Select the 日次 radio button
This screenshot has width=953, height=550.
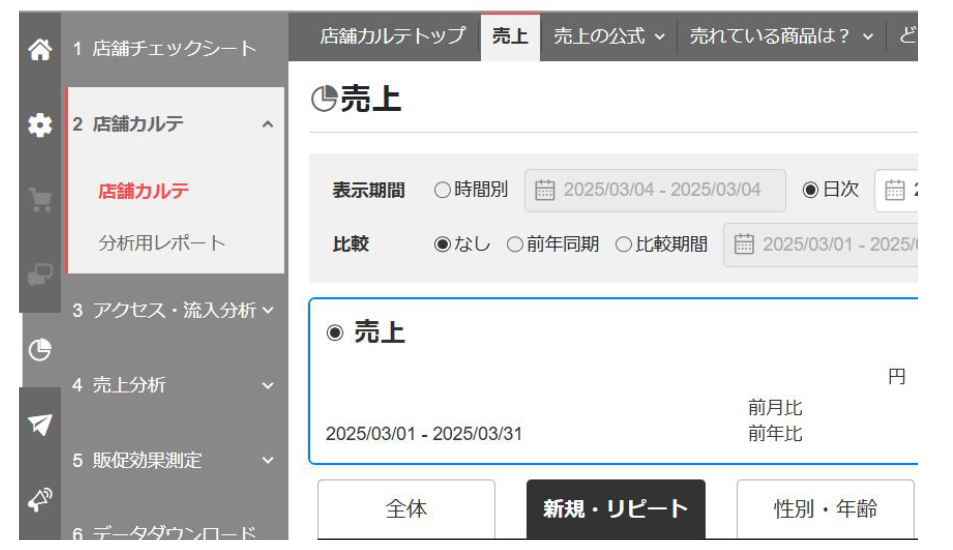(x=810, y=190)
